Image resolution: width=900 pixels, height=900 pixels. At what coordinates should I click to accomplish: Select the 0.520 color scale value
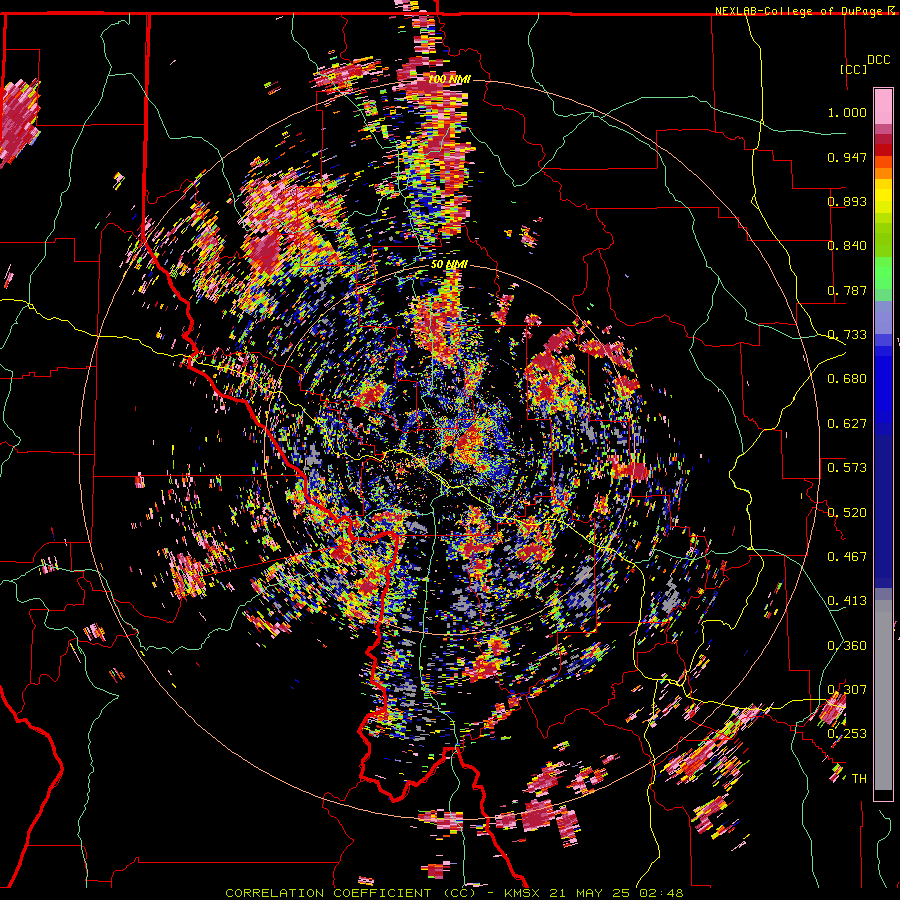point(847,513)
